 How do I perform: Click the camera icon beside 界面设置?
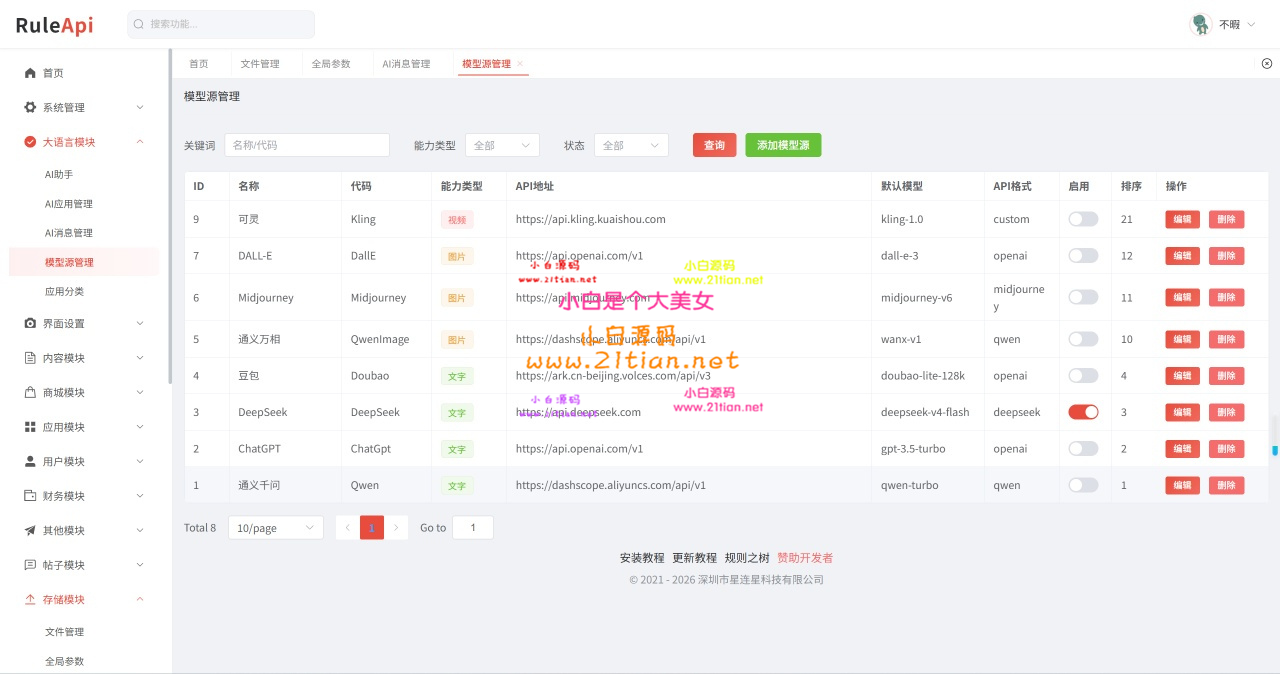tap(30, 323)
